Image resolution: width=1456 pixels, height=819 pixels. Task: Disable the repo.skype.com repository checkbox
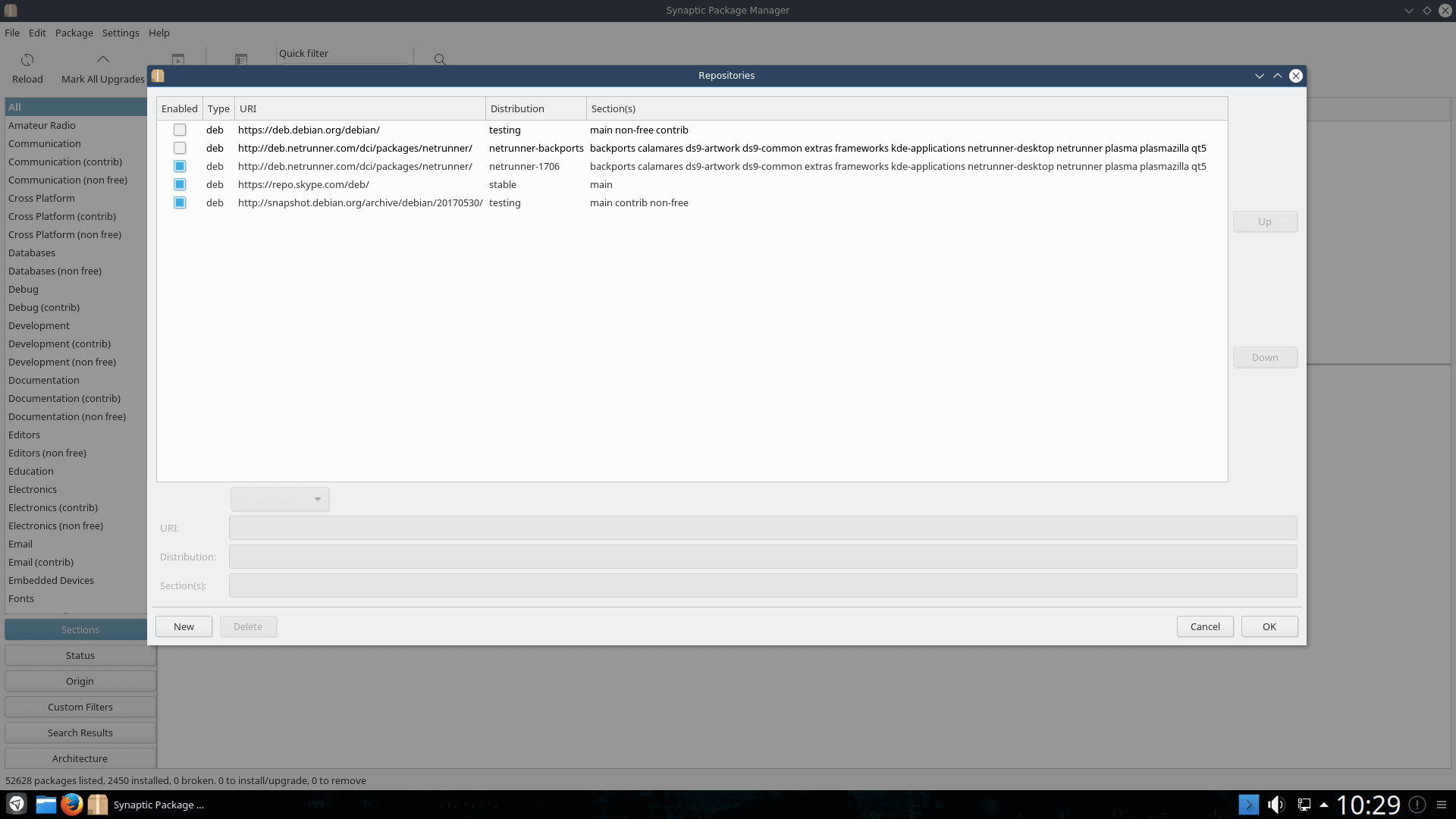coord(180,184)
